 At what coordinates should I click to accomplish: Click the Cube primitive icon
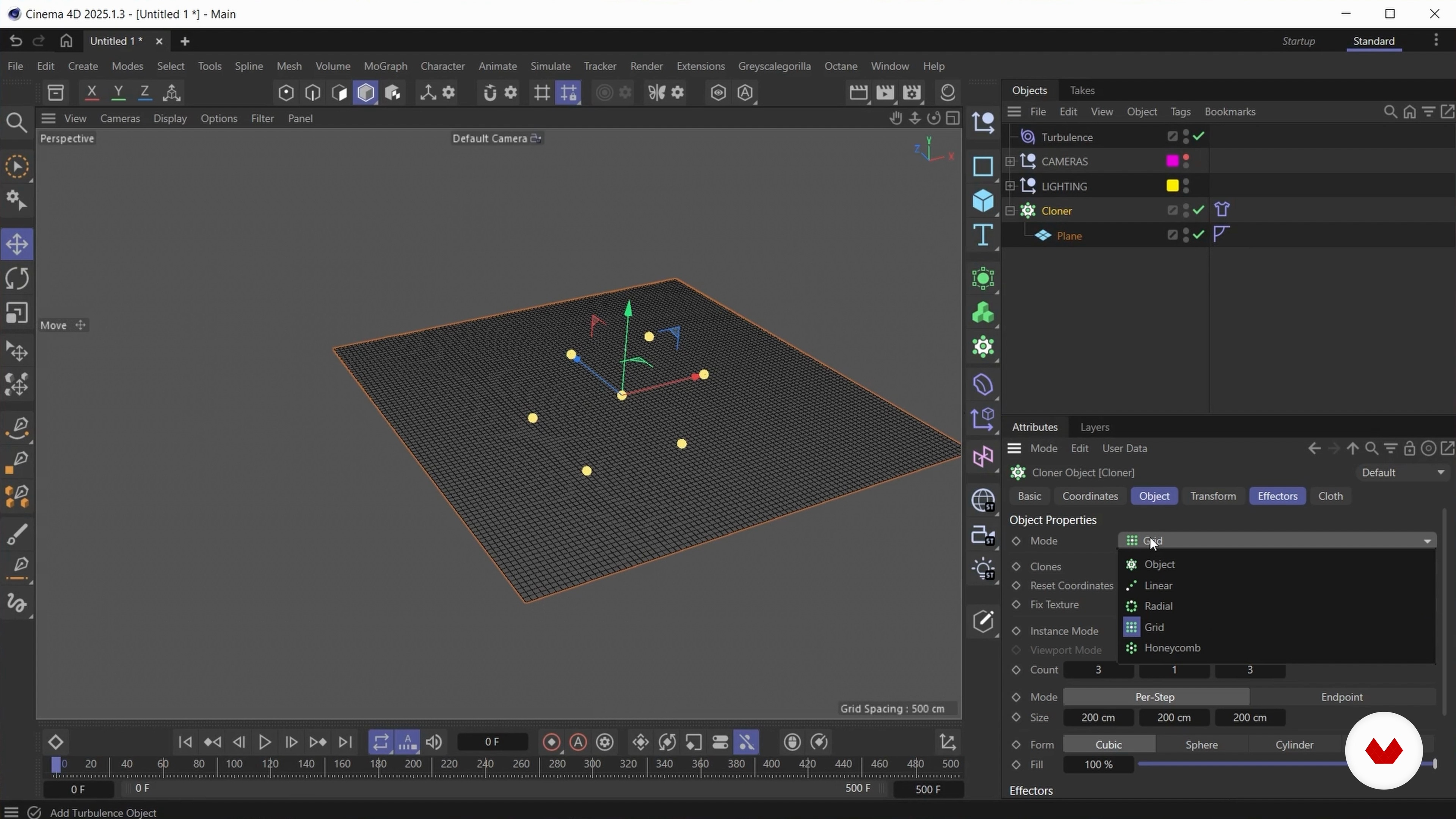984,201
